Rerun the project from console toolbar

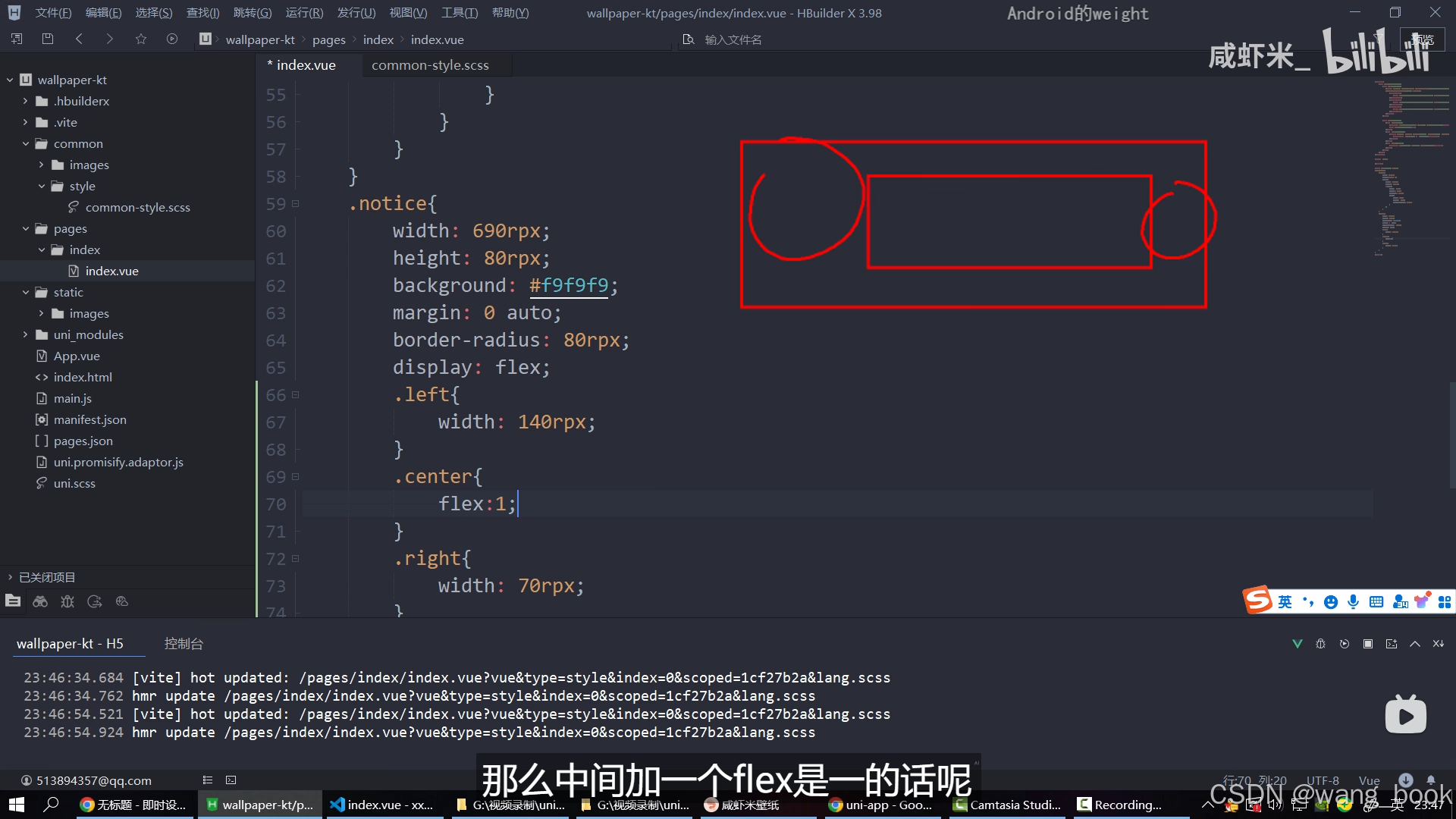(x=1345, y=644)
